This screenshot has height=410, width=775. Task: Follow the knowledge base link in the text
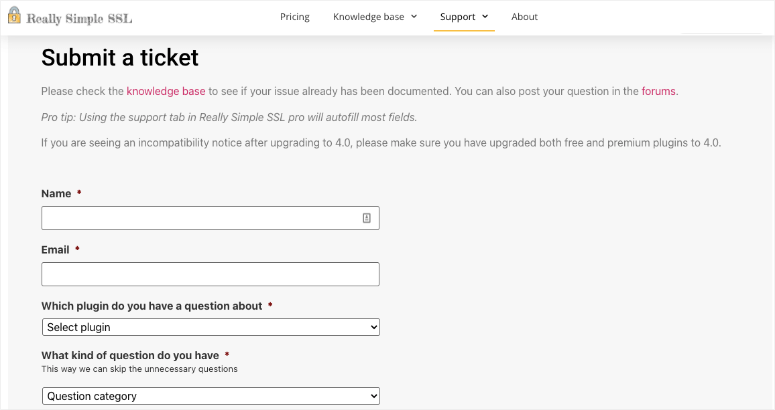tap(166, 91)
